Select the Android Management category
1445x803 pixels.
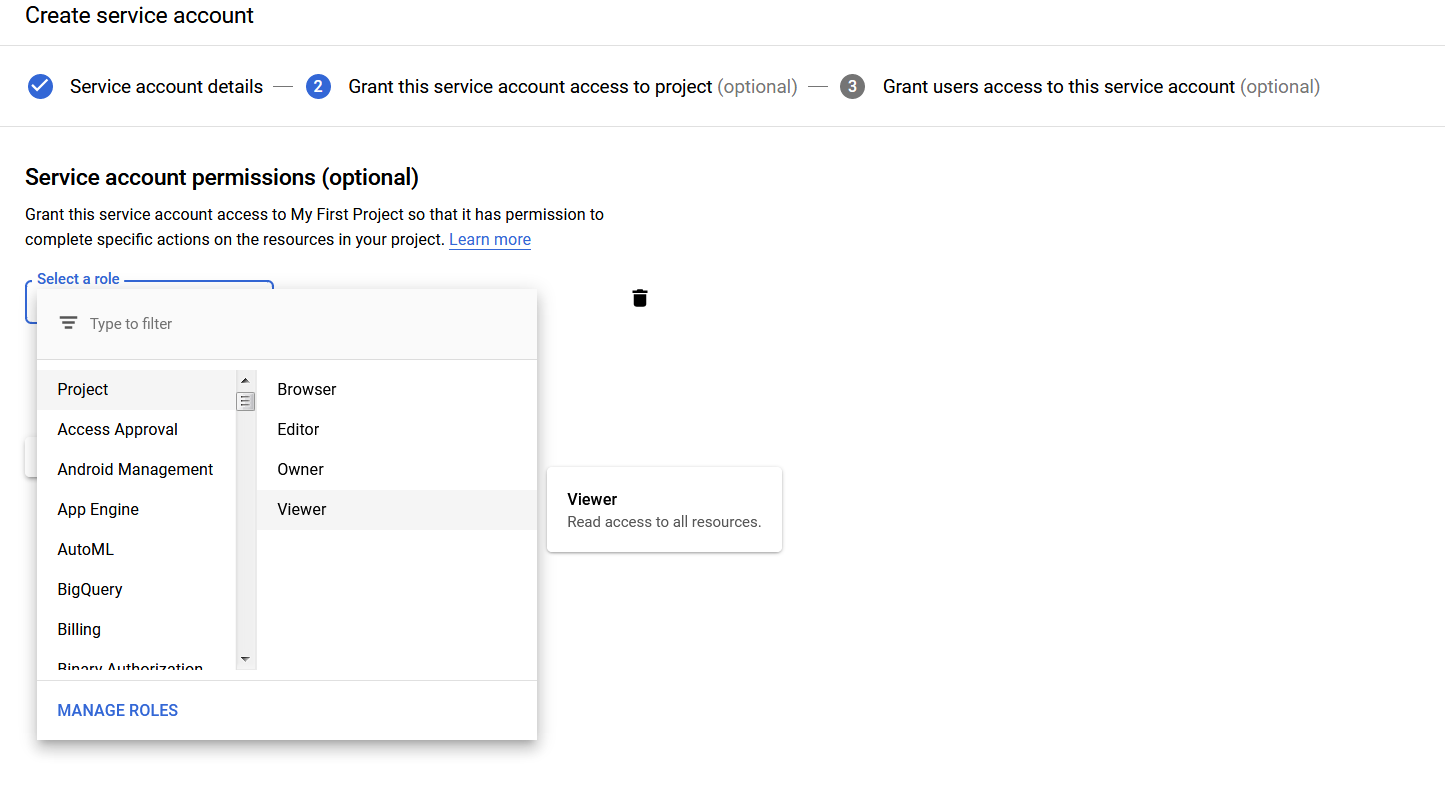135,469
